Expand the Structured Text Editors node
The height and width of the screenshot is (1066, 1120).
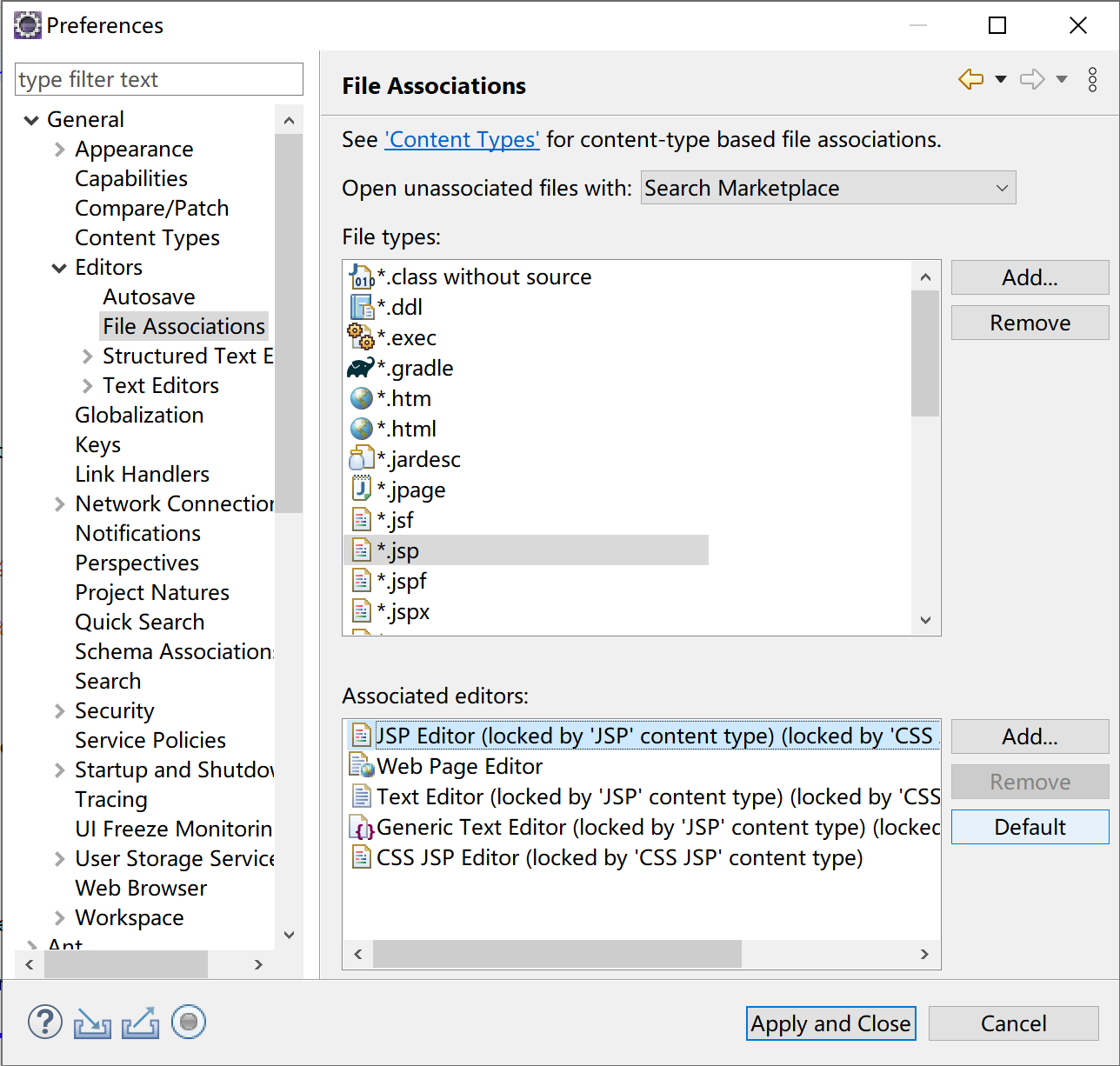click(87, 356)
